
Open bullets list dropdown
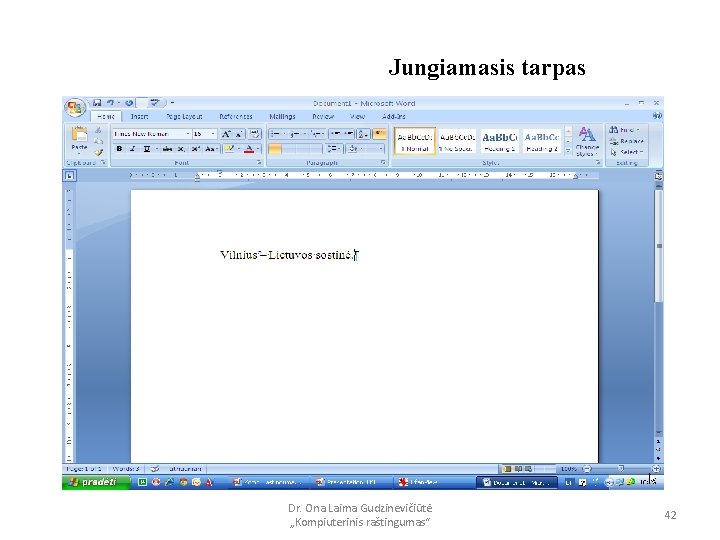coord(285,134)
